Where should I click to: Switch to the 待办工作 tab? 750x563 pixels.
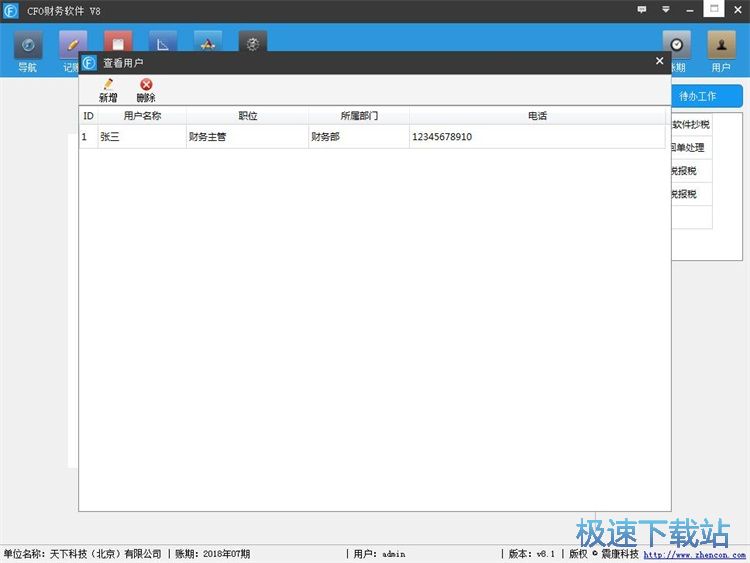[707, 96]
